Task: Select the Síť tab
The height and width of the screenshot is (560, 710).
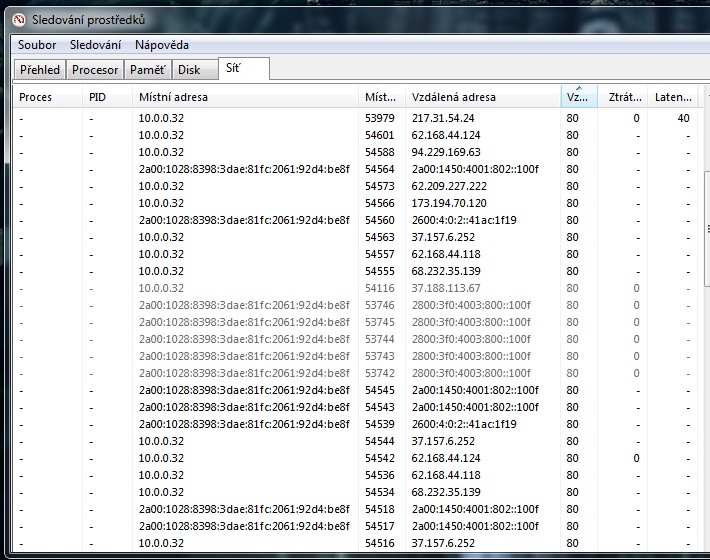Action: click(x=234, y=69)
